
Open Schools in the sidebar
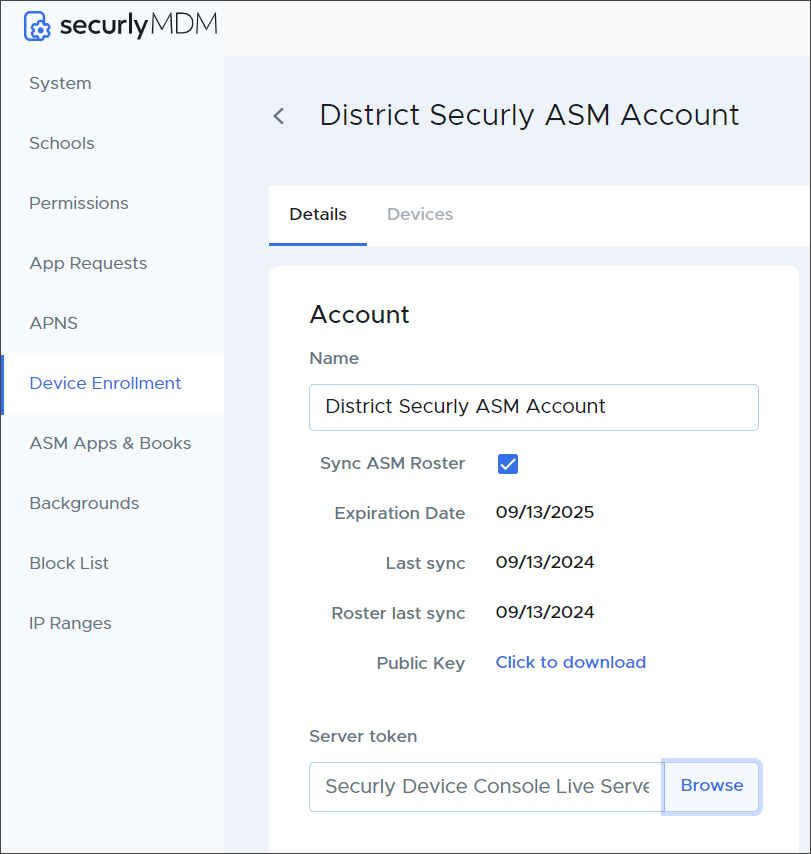pyautogui.click(x=62, y=143)
